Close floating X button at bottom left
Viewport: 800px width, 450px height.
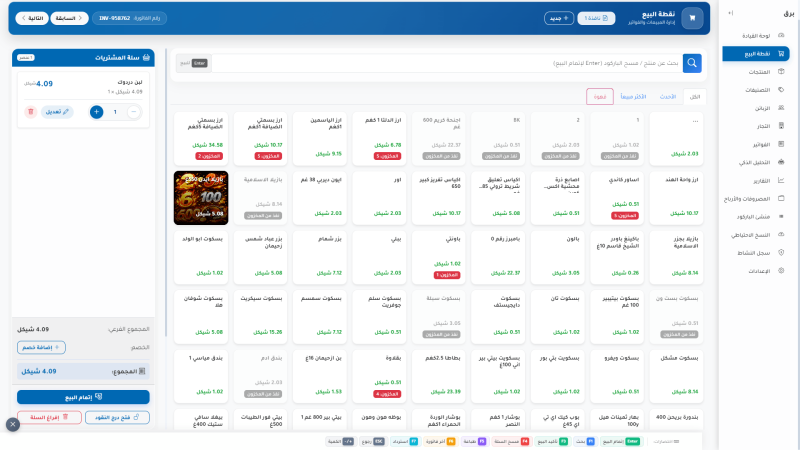(13, 424)
